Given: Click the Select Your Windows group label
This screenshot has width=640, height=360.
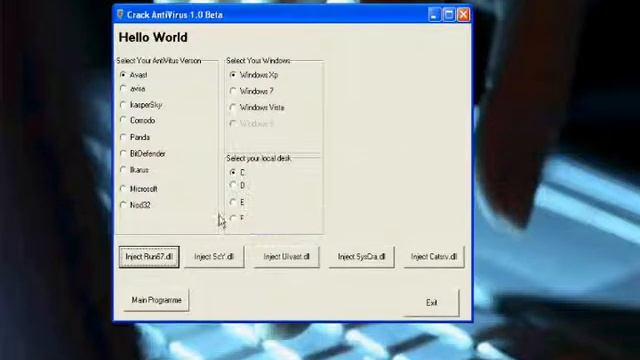Looking at the screenshot, I should (x=258, y=61).
